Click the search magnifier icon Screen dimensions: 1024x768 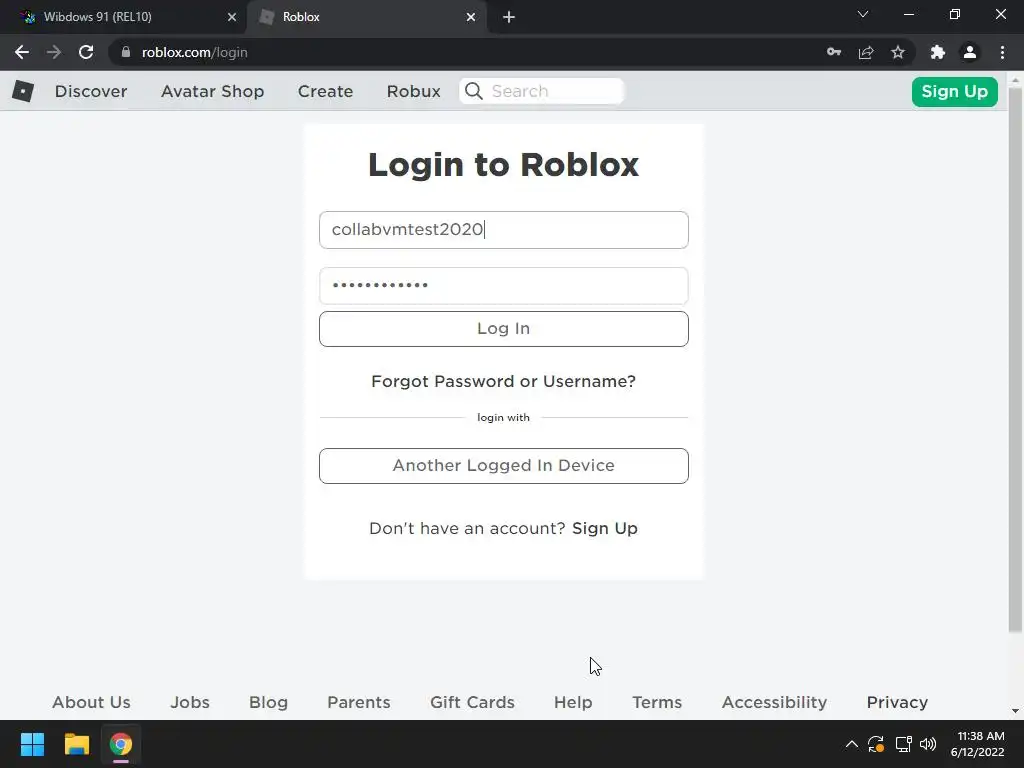point(474,91)
